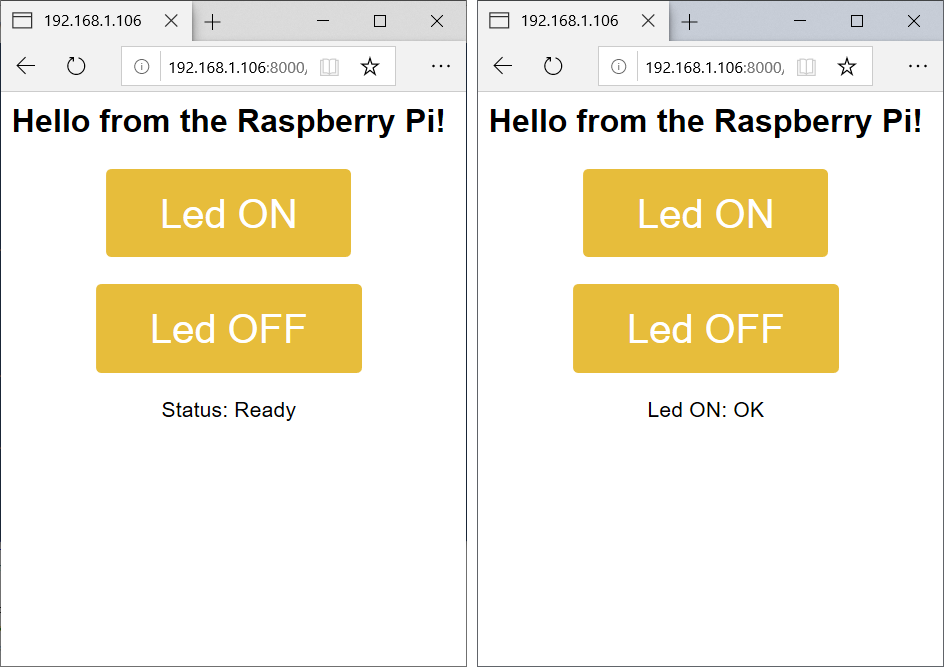Toggle favorite star in the left address bar
Screen dimensions: 944x667
[x=370, y=66]
